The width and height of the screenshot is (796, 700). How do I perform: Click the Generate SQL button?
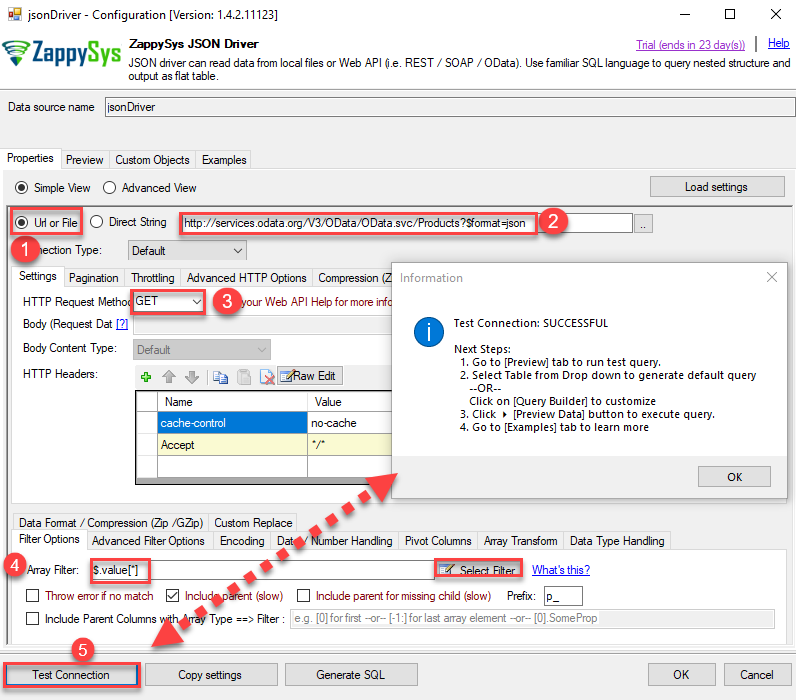350,675
